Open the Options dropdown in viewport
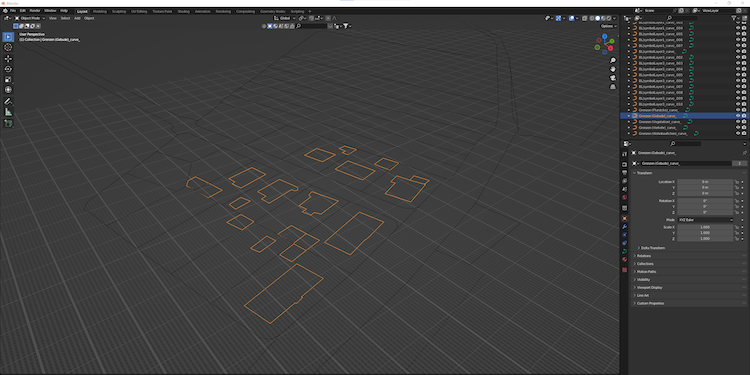Image resolution: width=750 pixels, height=375 pixels. (608, 26)
